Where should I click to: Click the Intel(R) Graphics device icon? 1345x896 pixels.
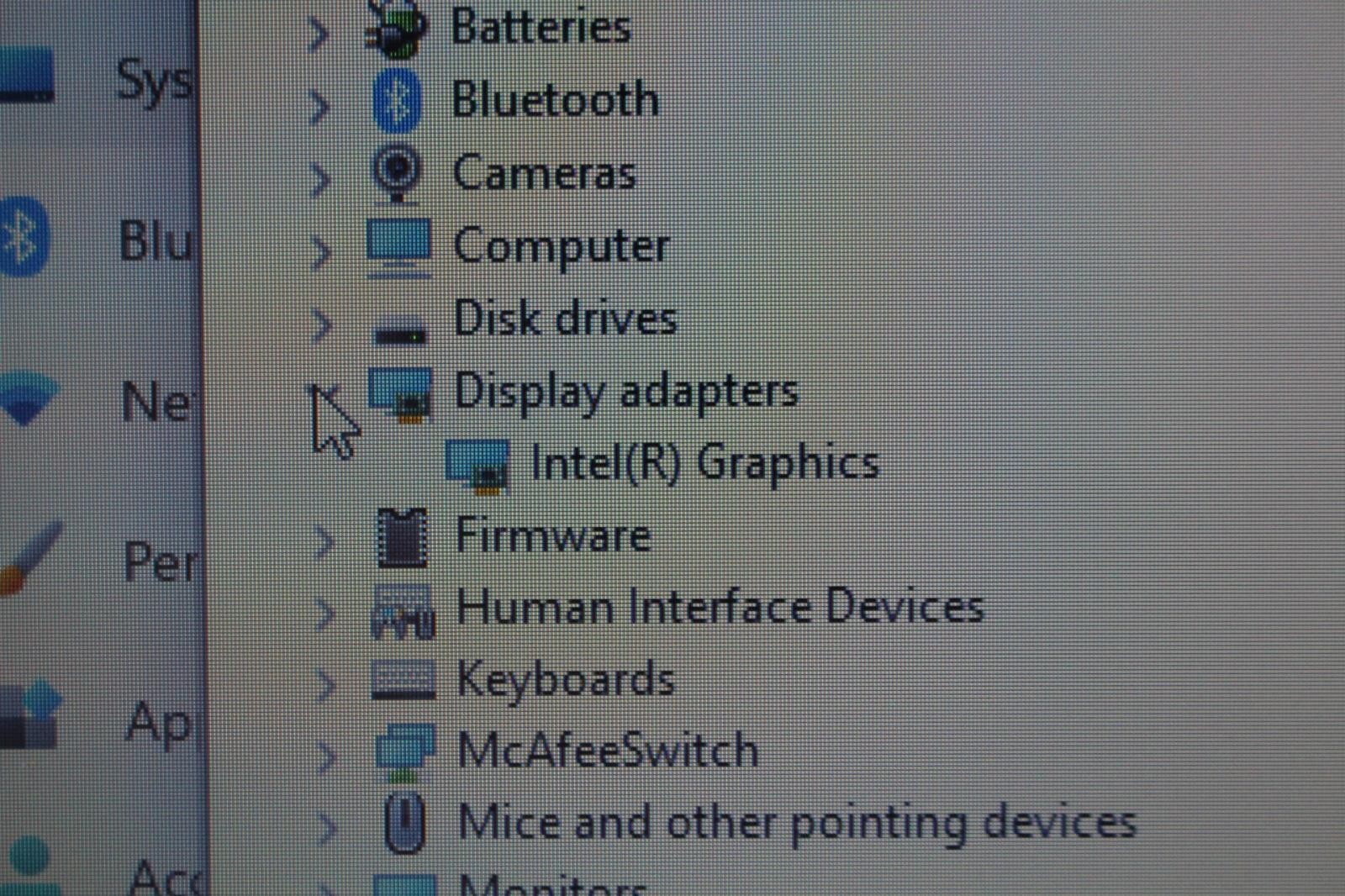point(477,466)
